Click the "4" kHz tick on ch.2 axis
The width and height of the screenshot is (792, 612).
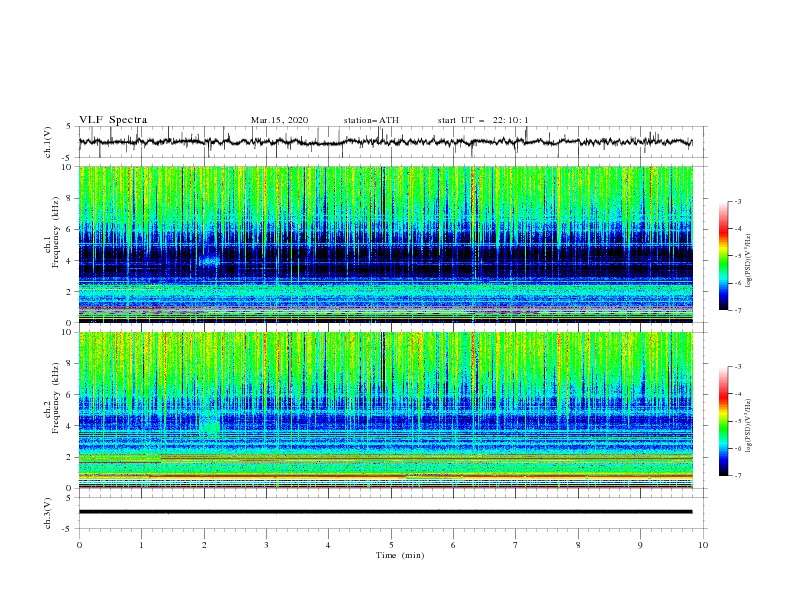pyautogui.click(x=70, y=426)
